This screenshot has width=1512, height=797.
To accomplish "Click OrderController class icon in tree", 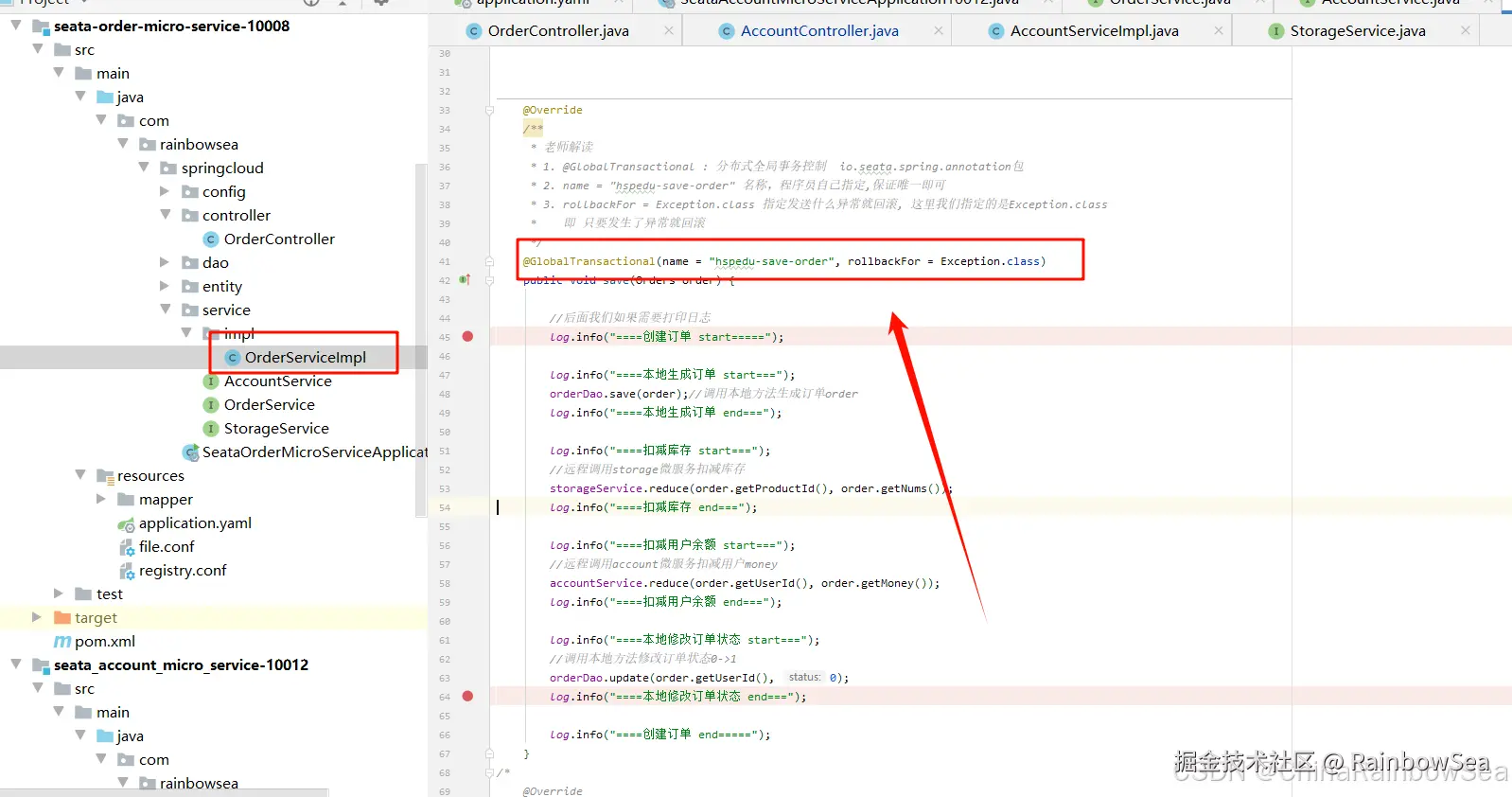I will click(x=212, y=239).
